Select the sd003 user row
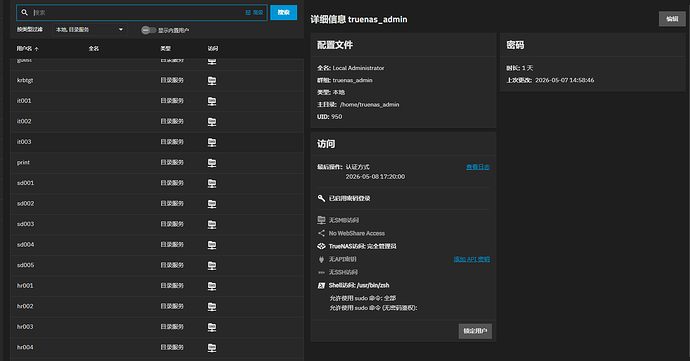The width and height of the screenshot is (690, 361). [x=157, y=225]
